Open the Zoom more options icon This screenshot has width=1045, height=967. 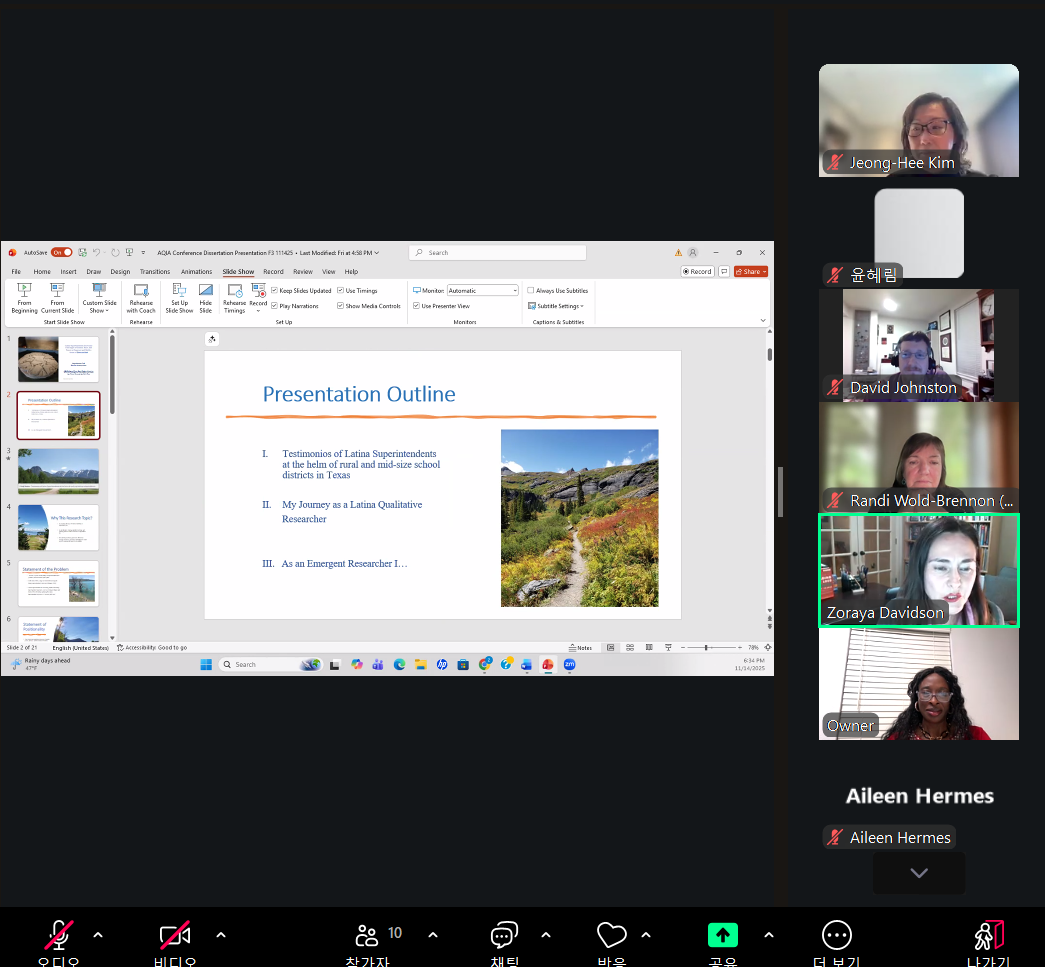pos(837,935)
